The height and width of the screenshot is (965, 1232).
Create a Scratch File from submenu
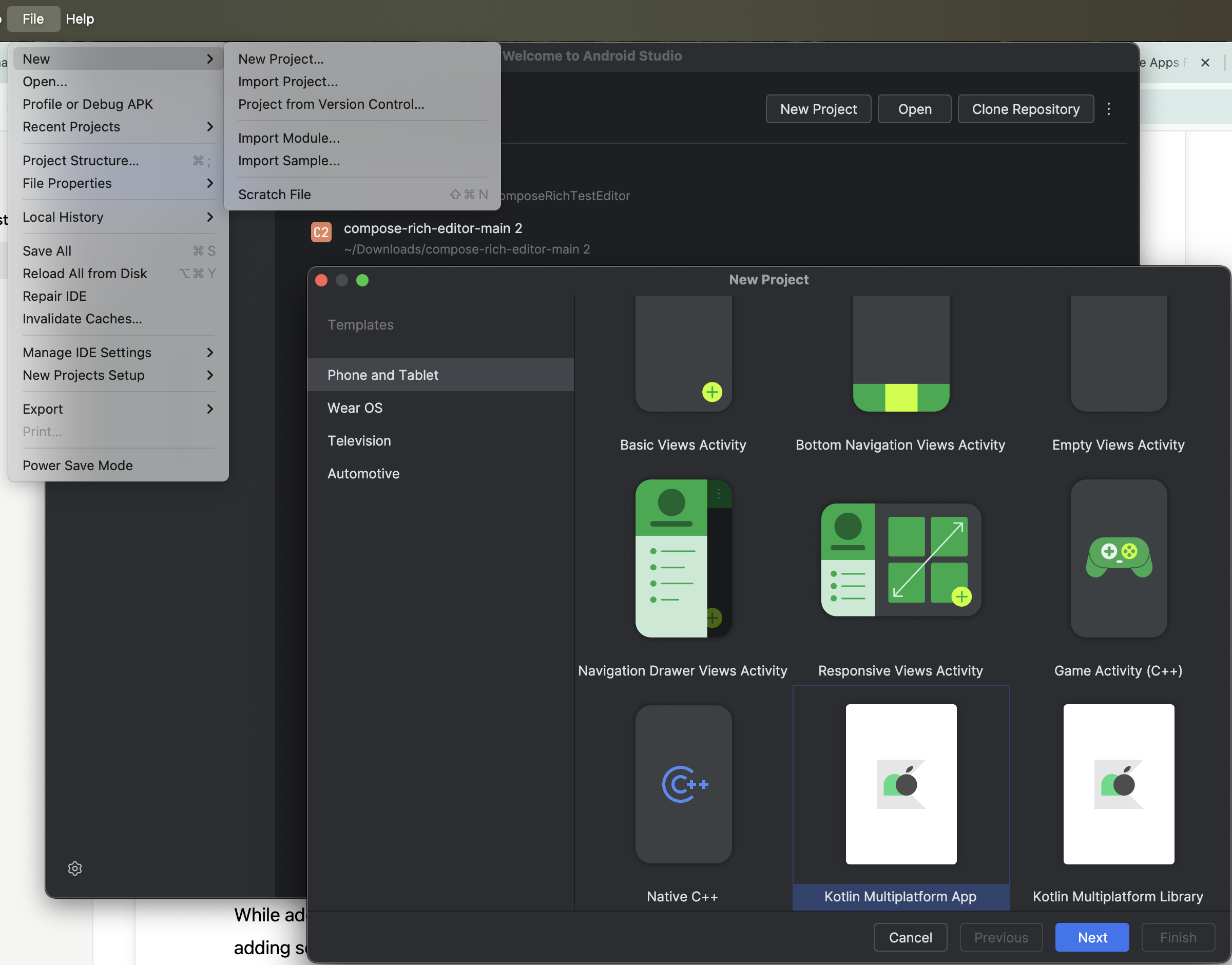362,195
